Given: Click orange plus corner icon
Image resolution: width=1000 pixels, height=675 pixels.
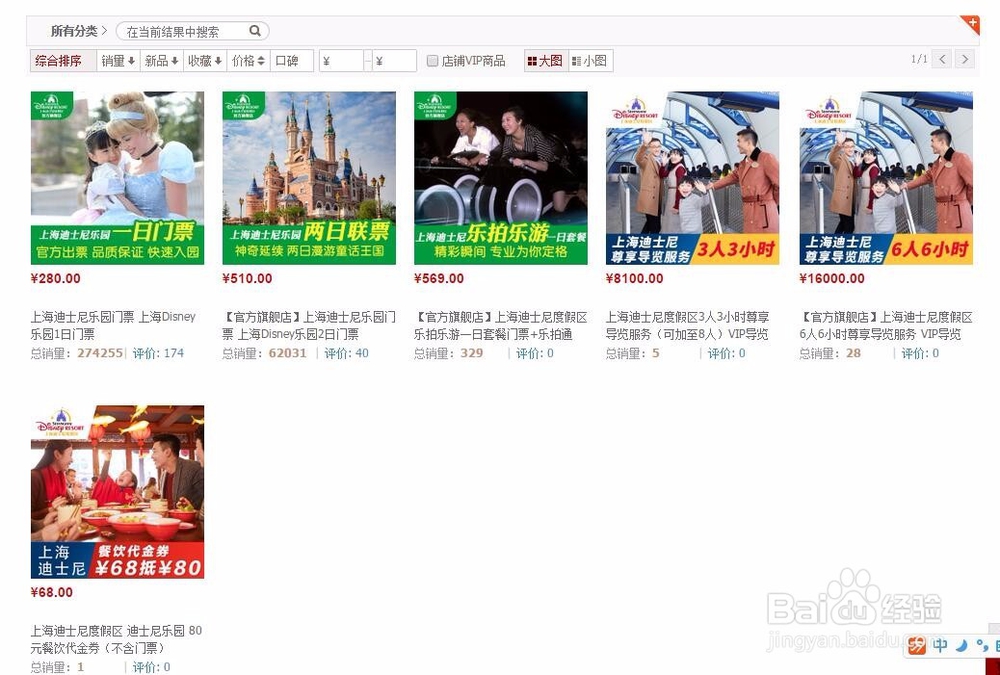Looking at the screenshot, I should (x=971, y=25).
